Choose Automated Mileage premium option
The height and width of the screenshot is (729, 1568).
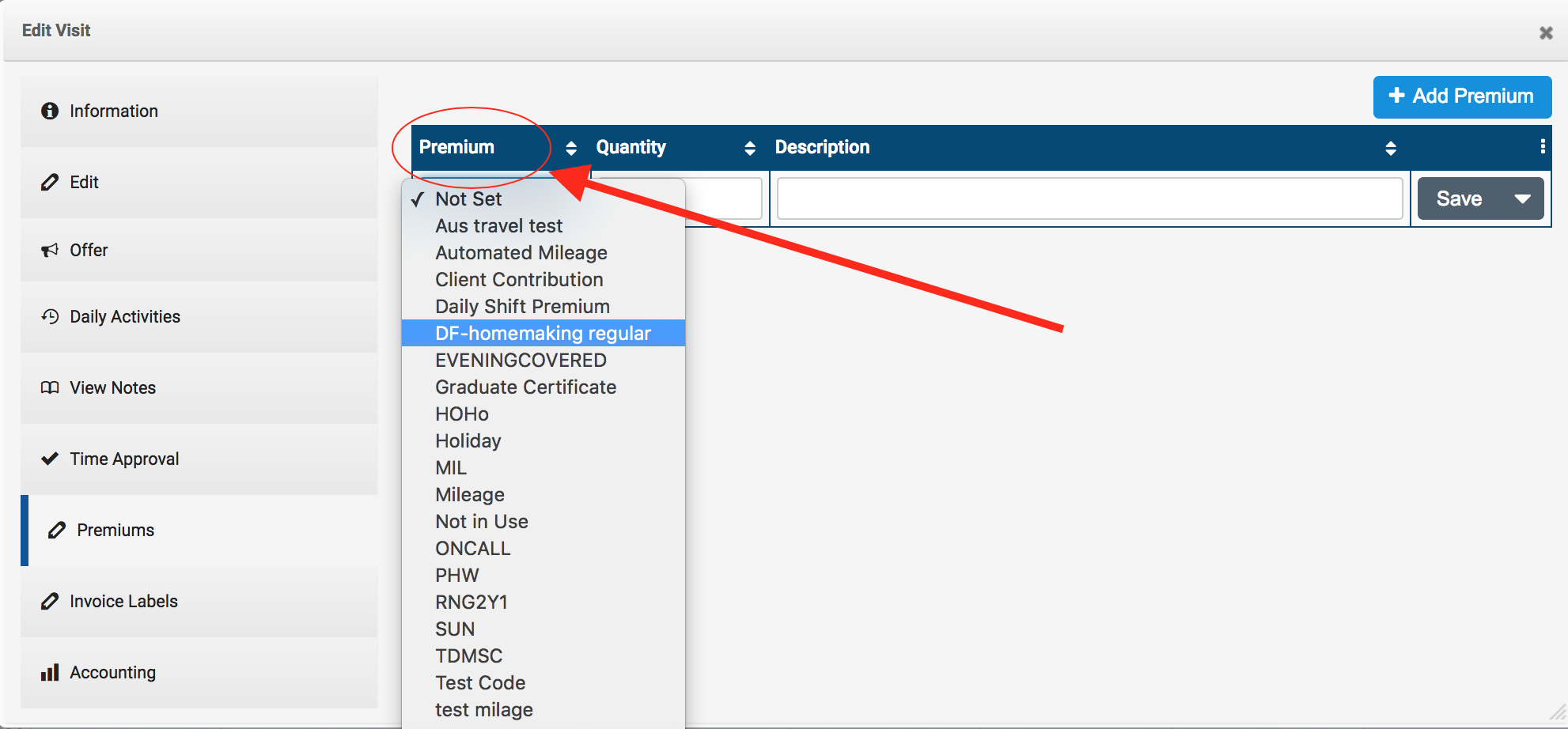point(521,253)
